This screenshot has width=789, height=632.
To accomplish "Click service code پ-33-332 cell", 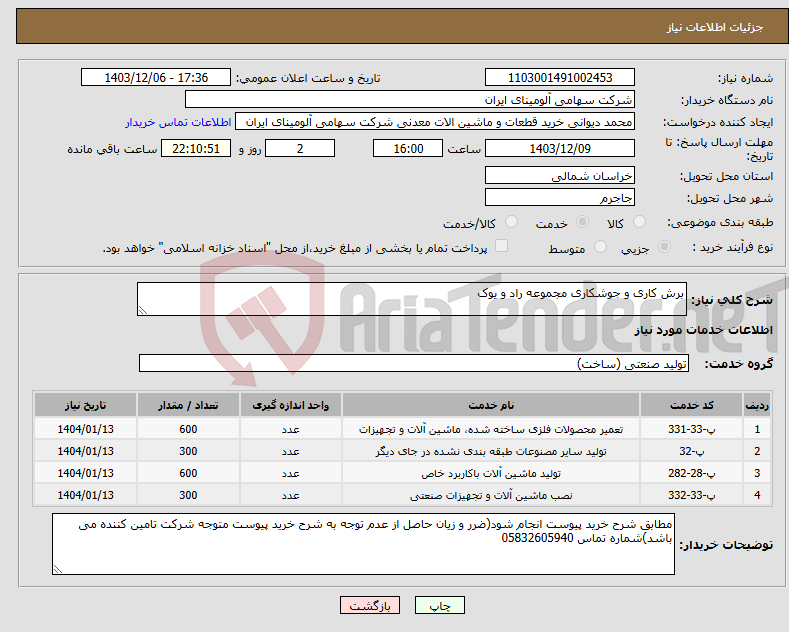I will [691, 495].
